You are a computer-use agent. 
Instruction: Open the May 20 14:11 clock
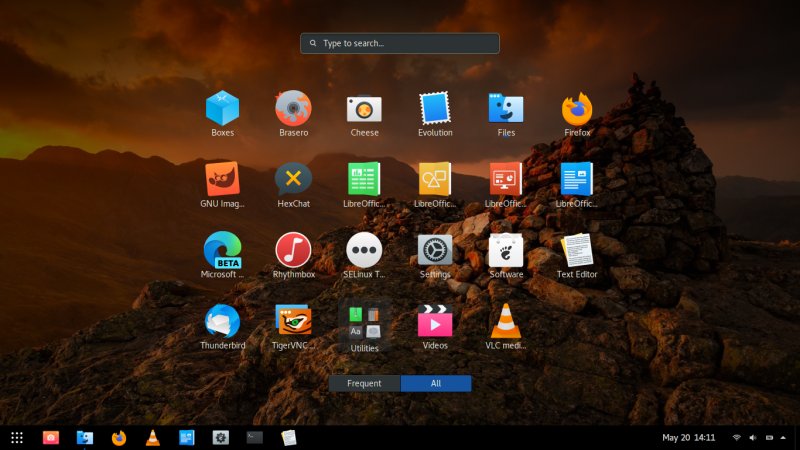pos(688,438)
